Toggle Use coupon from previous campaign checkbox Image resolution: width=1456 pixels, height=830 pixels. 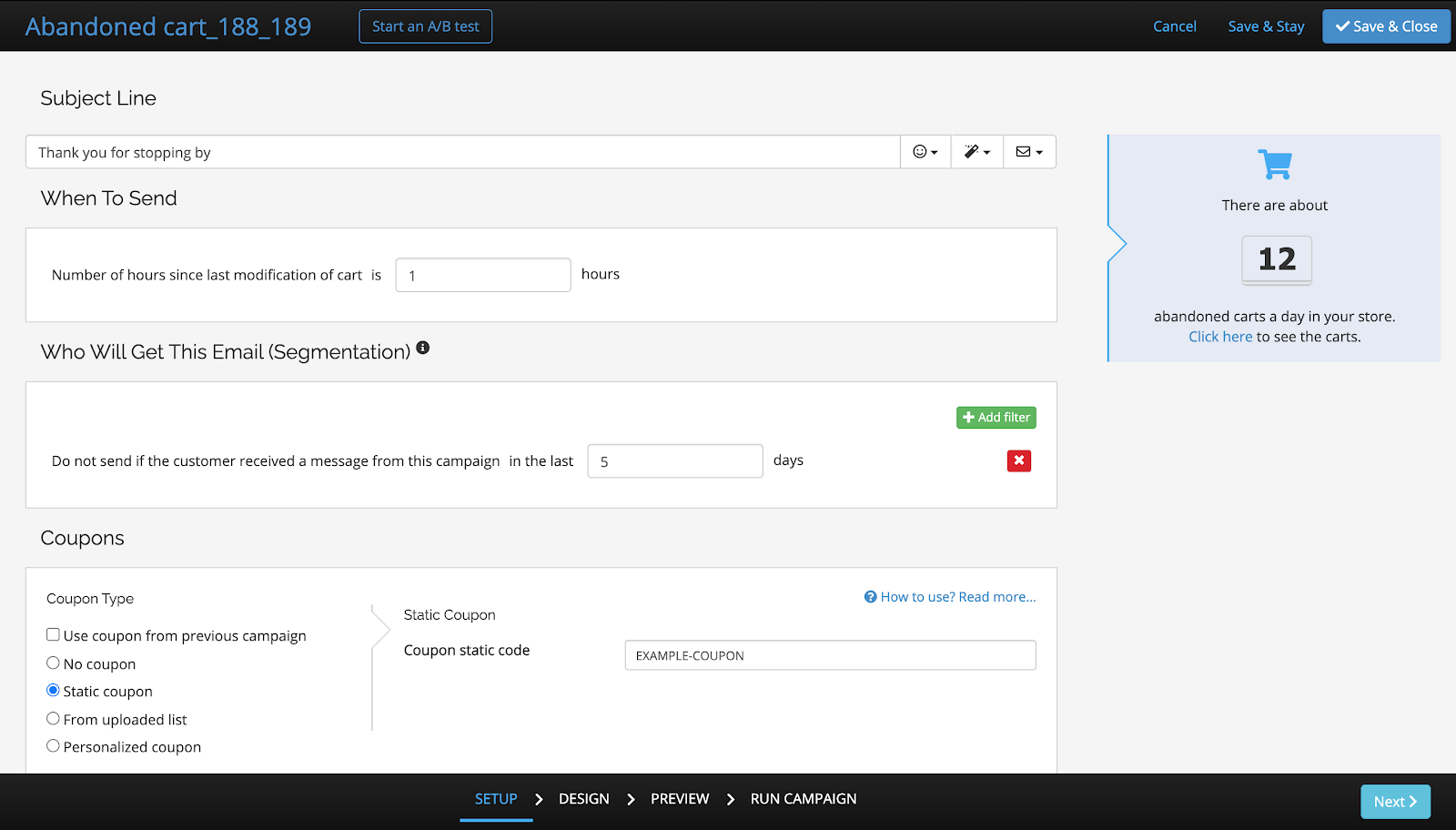(x=53, y=634)
